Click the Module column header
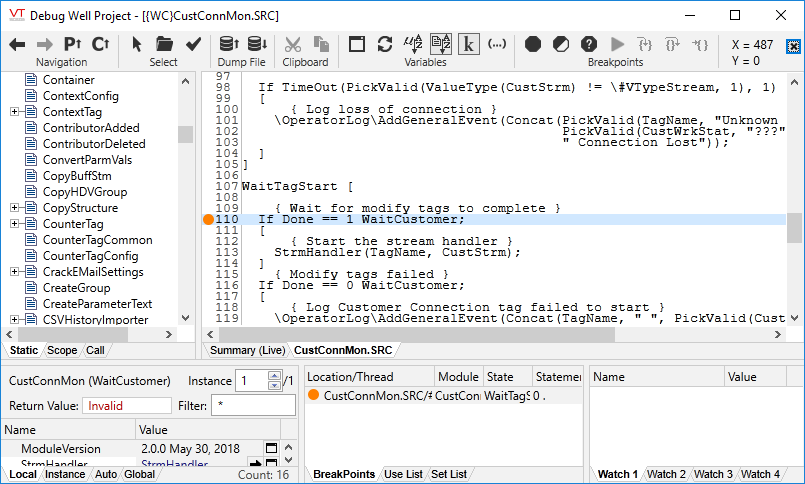Image resolution: width=805 pixels, height=484 pixels. point(458,377)
